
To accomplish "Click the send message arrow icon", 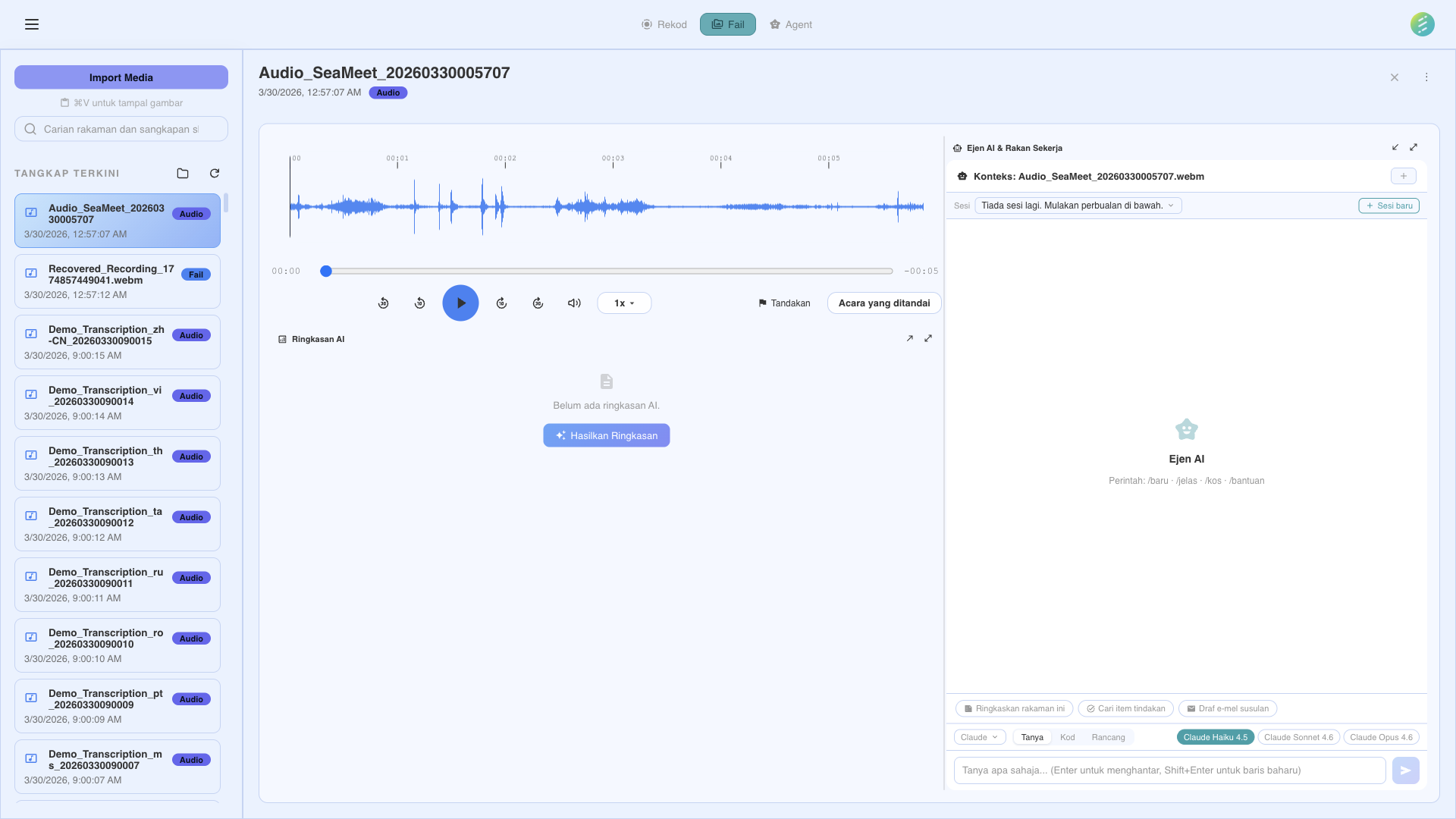I will coord(1405,770).
